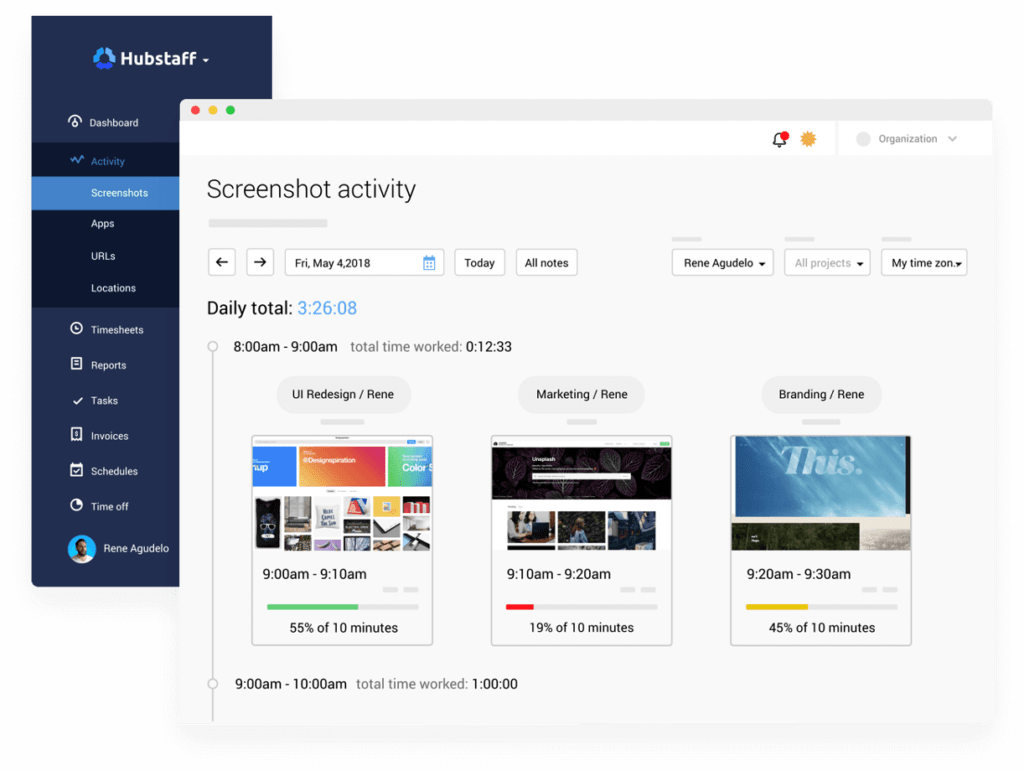Open the Rene Agudelo member dropdown
The width and height of the screenshot is (1024, 771).
pyautogui.click(x=723, y=262)
